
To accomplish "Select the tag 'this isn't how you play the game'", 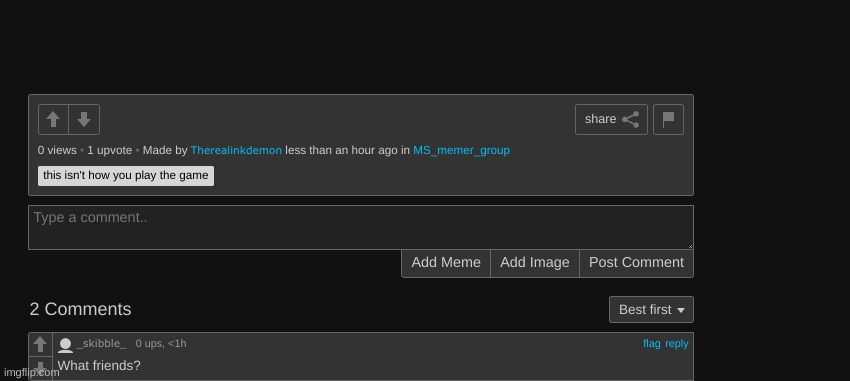I will (126, 176).
